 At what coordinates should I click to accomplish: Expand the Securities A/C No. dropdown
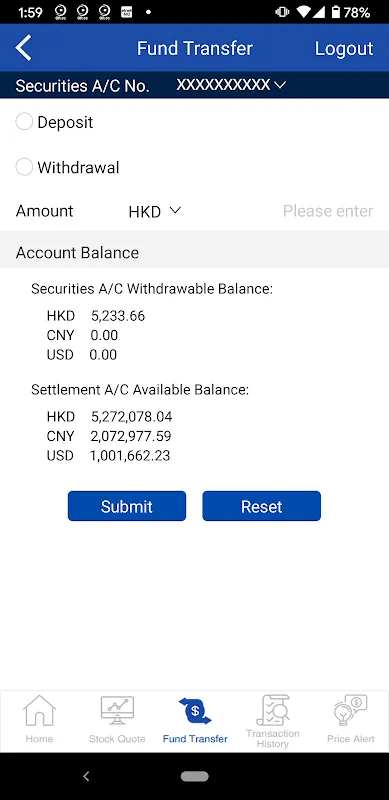(x=231, y=85)
